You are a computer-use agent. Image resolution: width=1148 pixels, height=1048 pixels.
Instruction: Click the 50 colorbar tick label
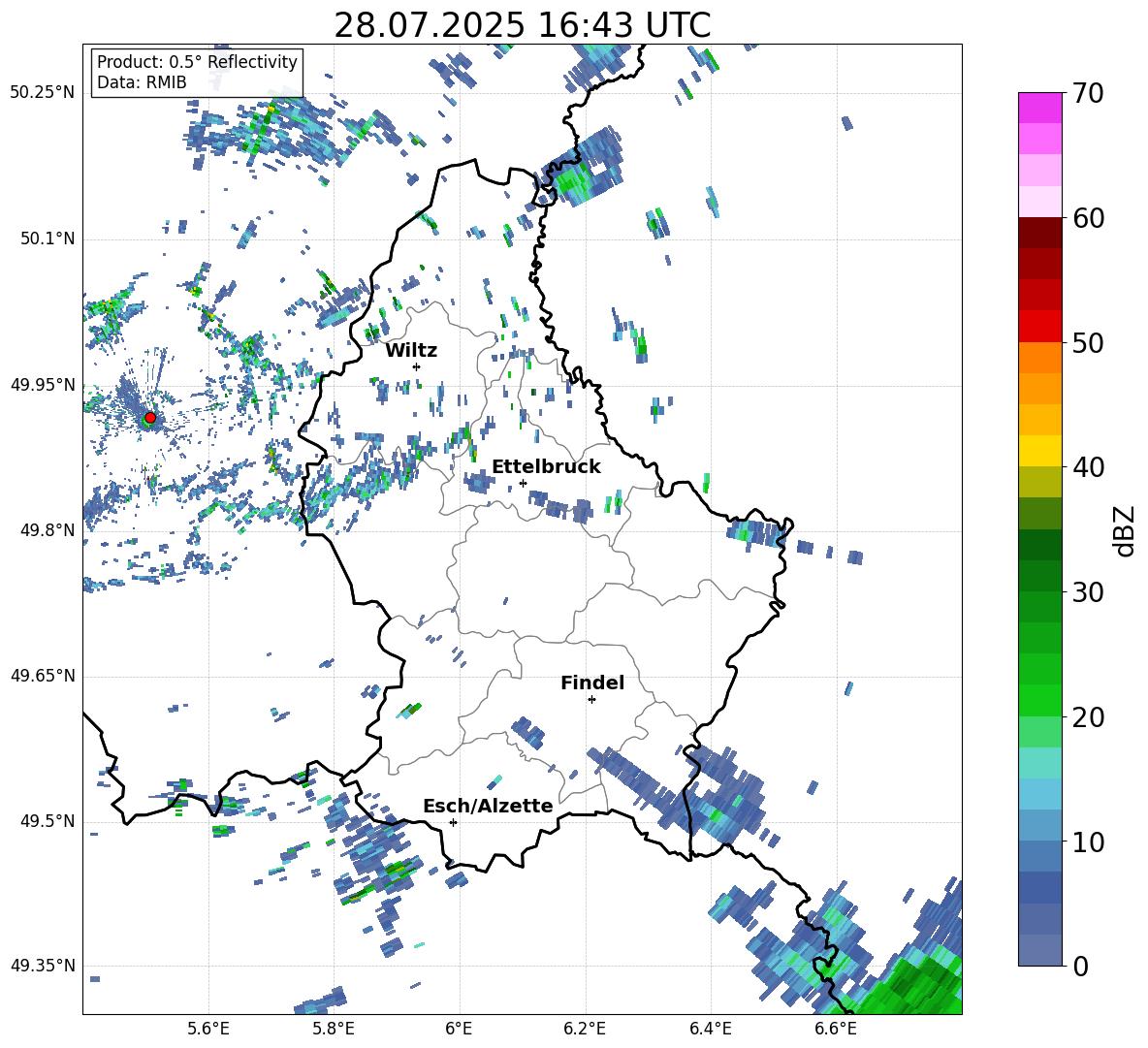[x=1088, y=343]
